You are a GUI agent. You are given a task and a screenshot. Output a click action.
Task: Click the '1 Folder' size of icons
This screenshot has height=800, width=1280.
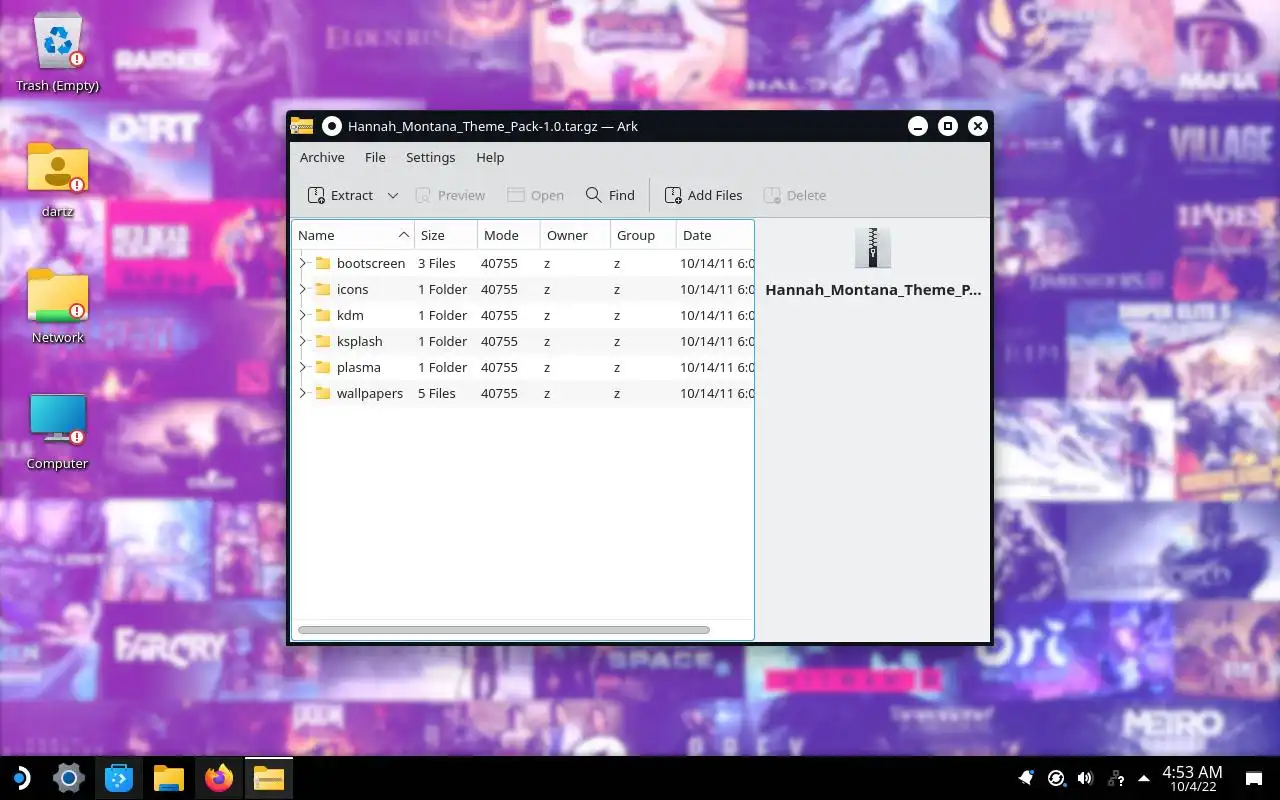tap(442, 289)
